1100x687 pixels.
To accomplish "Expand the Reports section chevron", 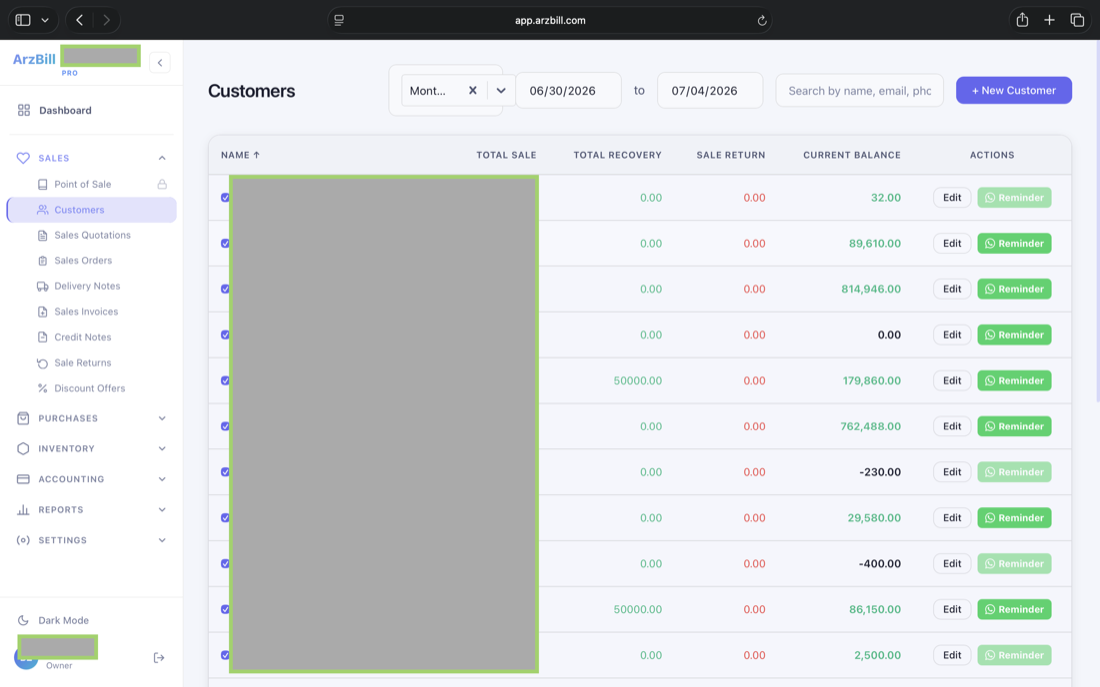I will pyautogui.click(x=162, y=509).
